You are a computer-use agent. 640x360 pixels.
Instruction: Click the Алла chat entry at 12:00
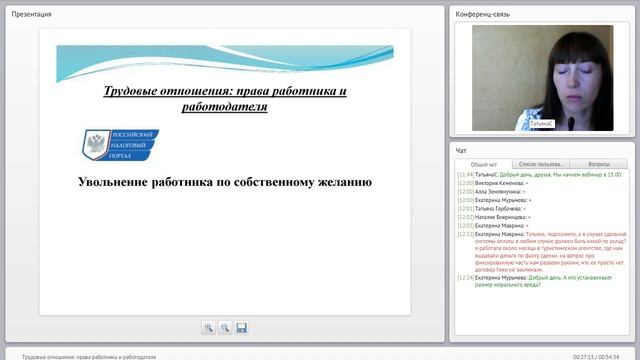coord(491,191)
